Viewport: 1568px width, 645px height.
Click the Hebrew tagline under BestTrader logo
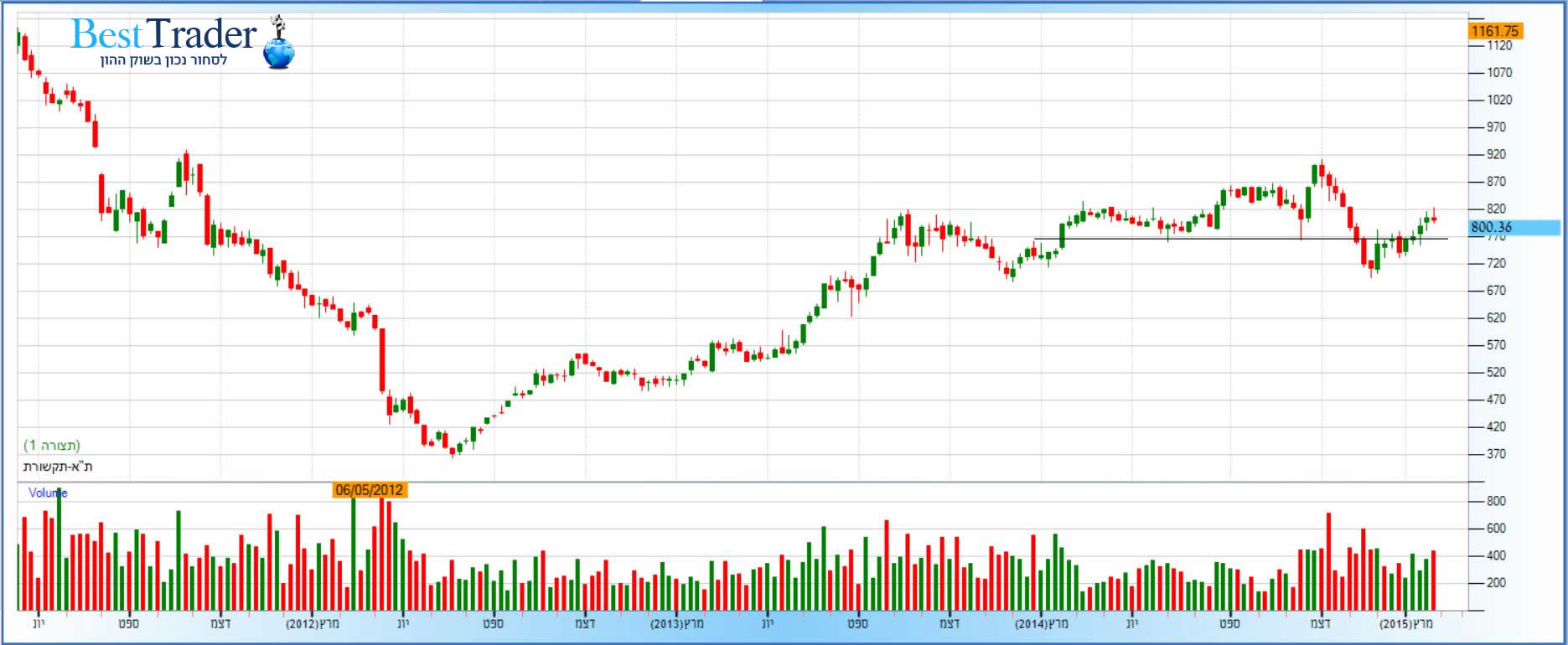tap(163, 60)
